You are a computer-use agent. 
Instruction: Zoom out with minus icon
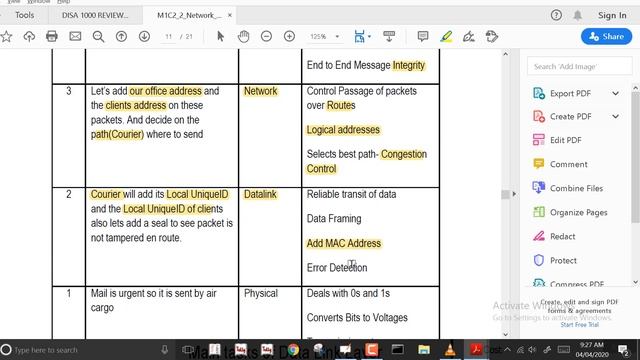pos(266,36)
